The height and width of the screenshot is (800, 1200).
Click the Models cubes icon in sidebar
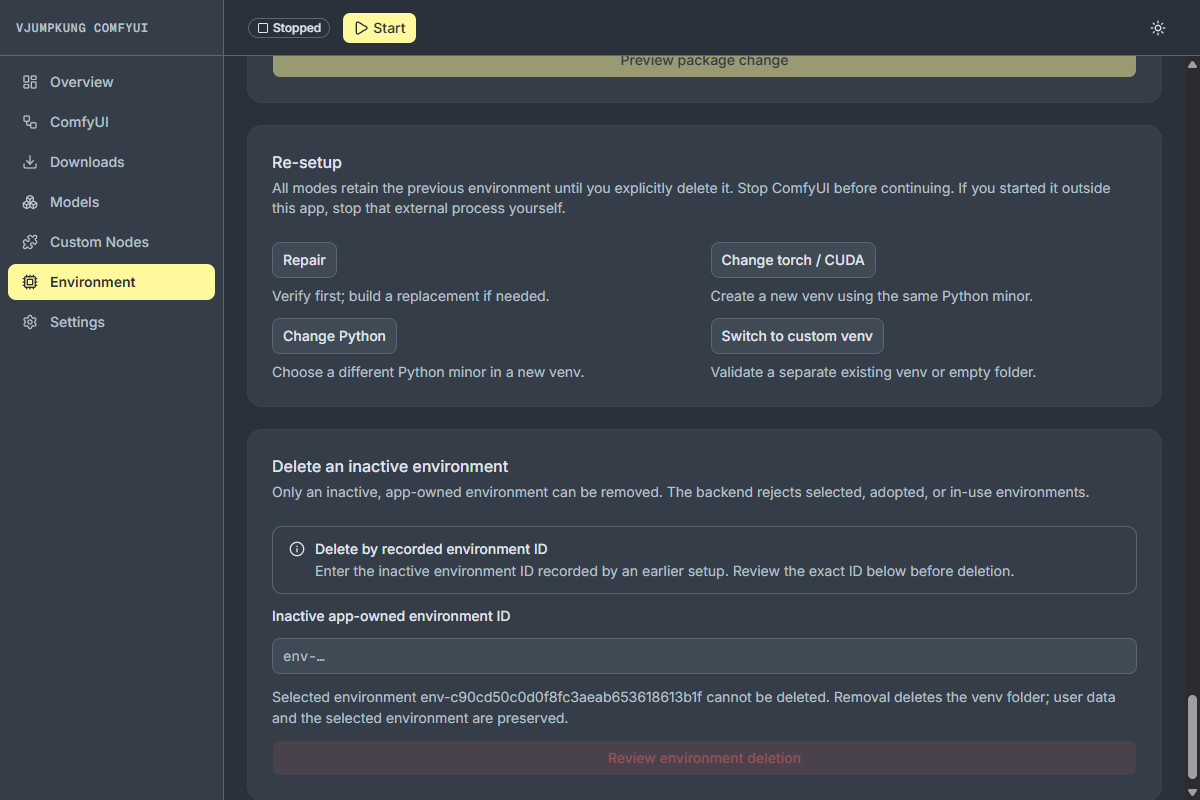coord(30,202)
